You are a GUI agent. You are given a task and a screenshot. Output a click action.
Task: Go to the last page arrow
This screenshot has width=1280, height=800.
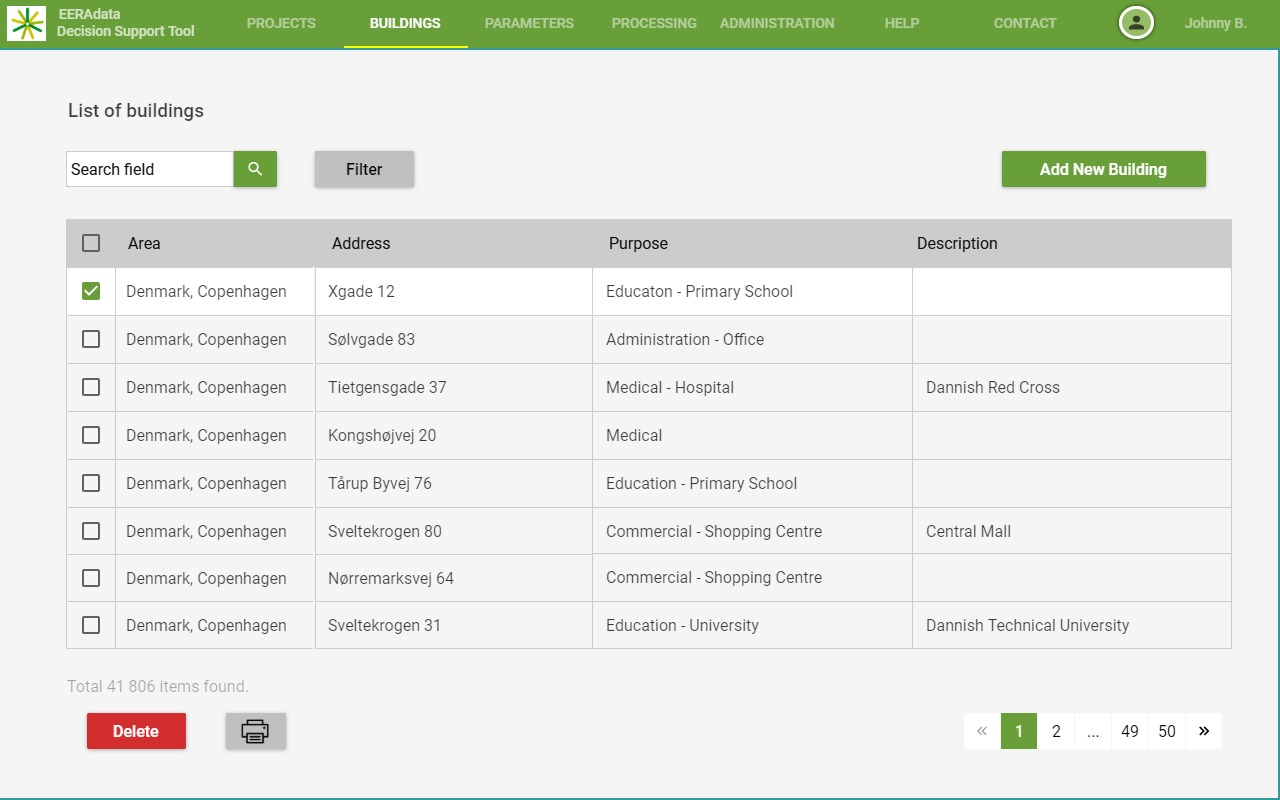1203,731
